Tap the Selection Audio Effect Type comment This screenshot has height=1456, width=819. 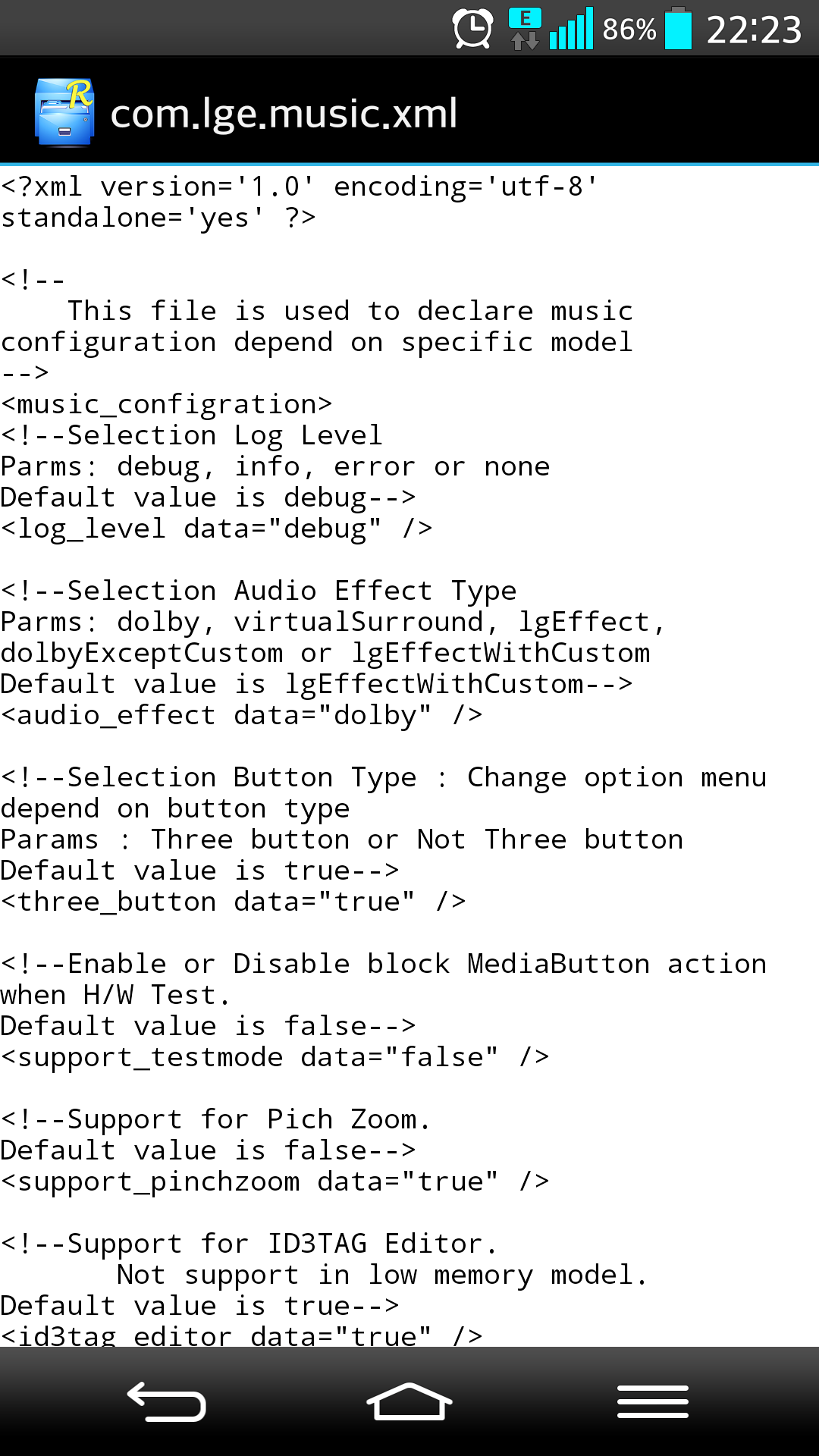click(258, 591)
